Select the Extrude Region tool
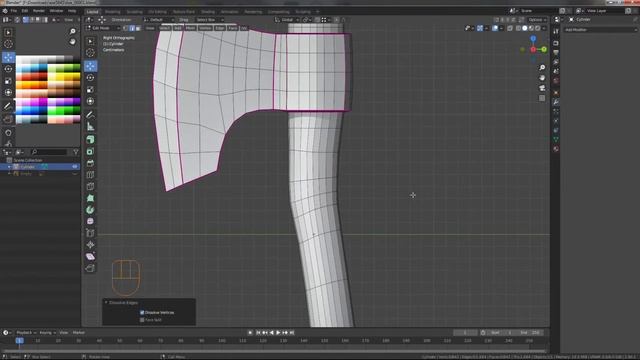The width and height of the screenshot is (640, 360). pyautogui.click(x=90, y=140)
